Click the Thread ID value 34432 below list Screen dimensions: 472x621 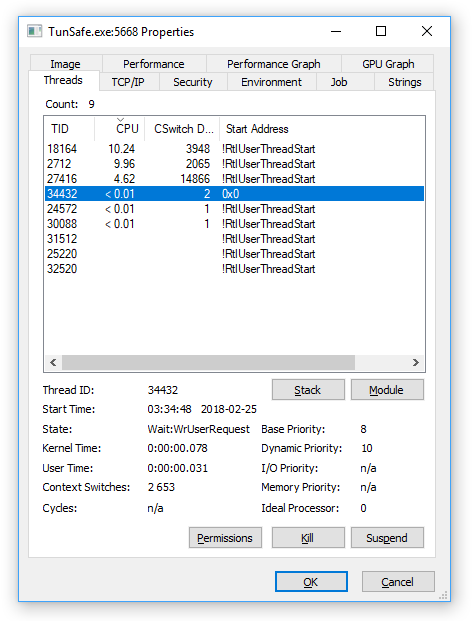click(x=163, y=390)
